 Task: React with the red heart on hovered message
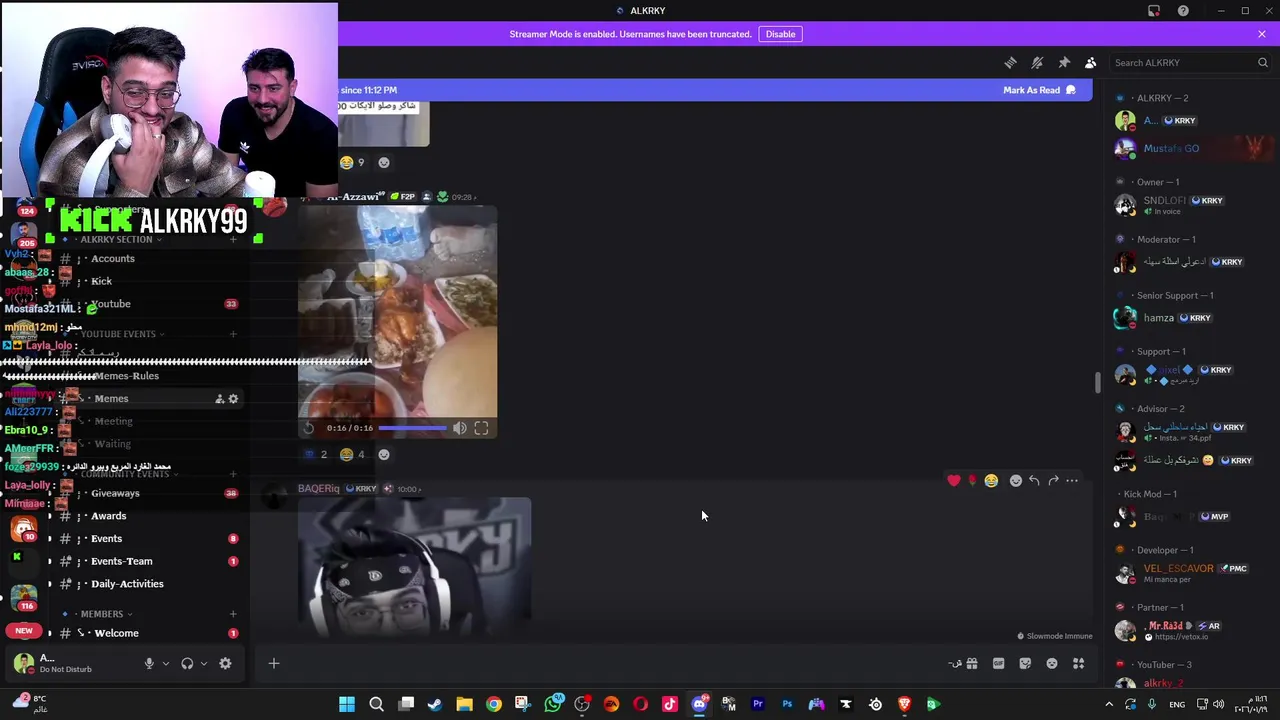tap(954, 481)
